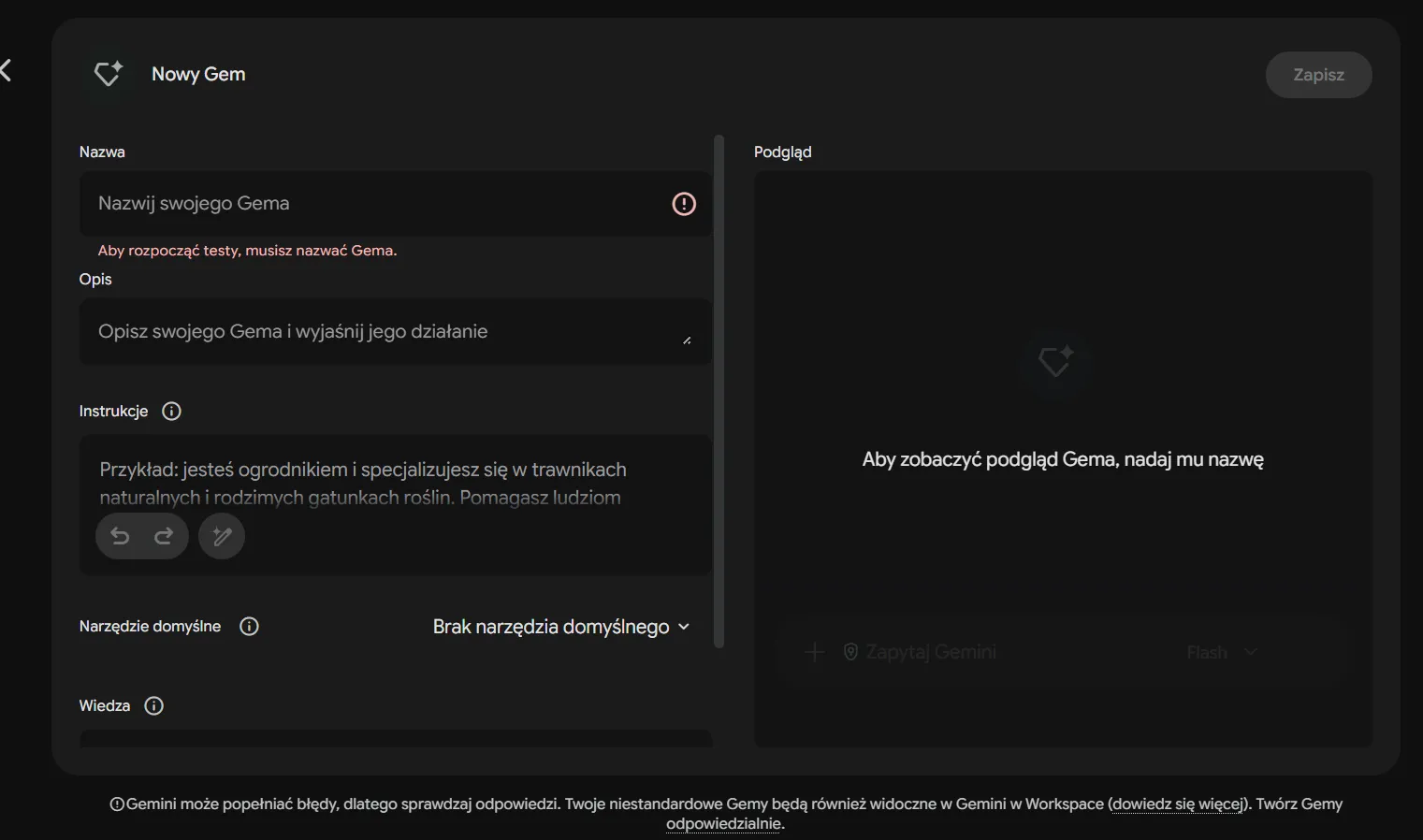The width and height of the screenshot is (1423, 840).
Task: Click the error text about naming Gema
Action: click(x=248, y=251)
